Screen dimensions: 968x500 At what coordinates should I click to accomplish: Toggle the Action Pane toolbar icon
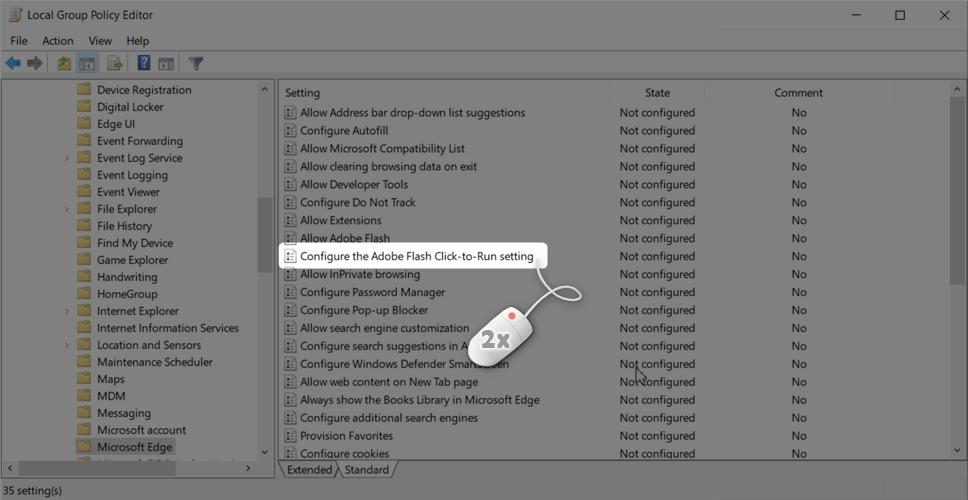[165, 63]
